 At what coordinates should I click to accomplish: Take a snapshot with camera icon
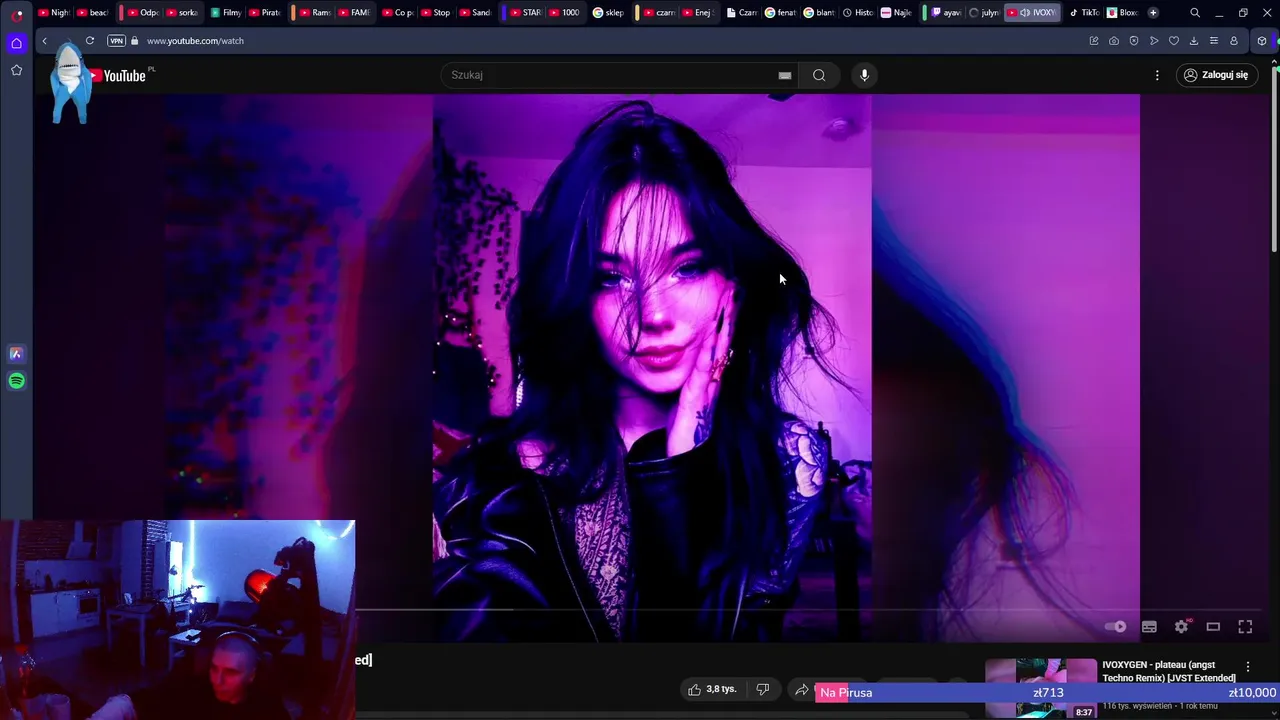pyautogui.click(x=1114, y=41)
